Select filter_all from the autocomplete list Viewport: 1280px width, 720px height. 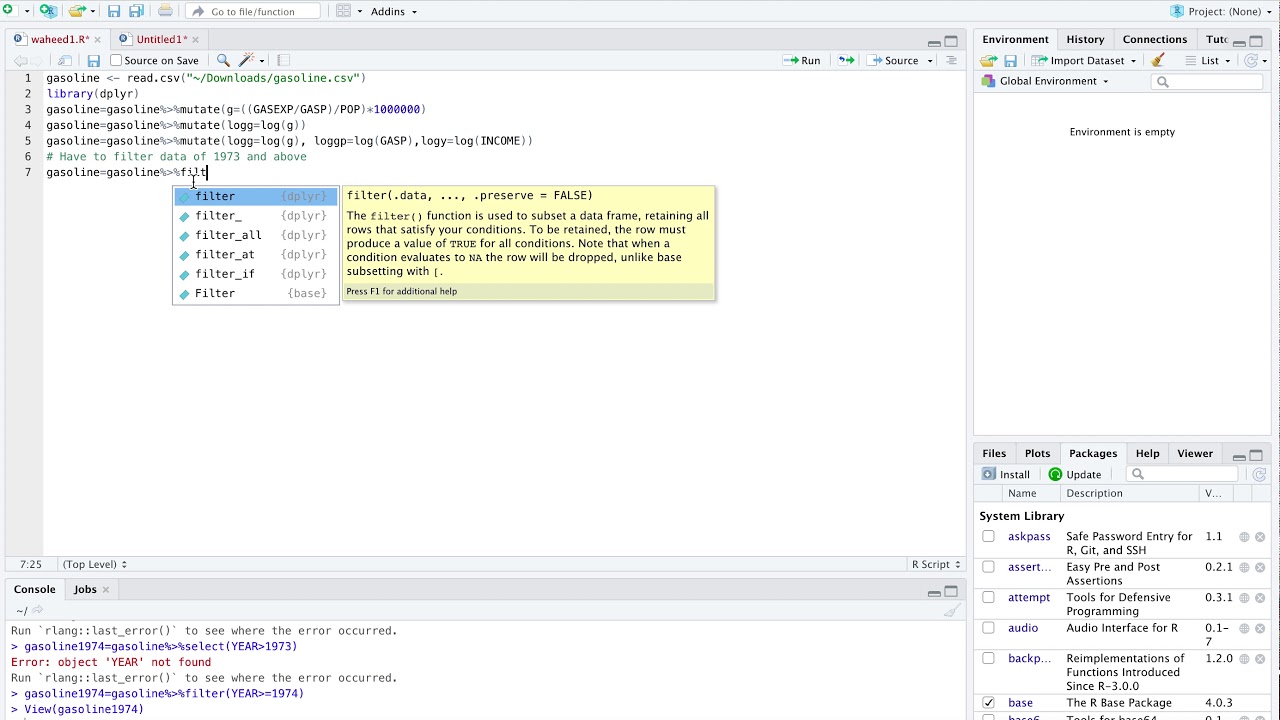tap(256, 235)
